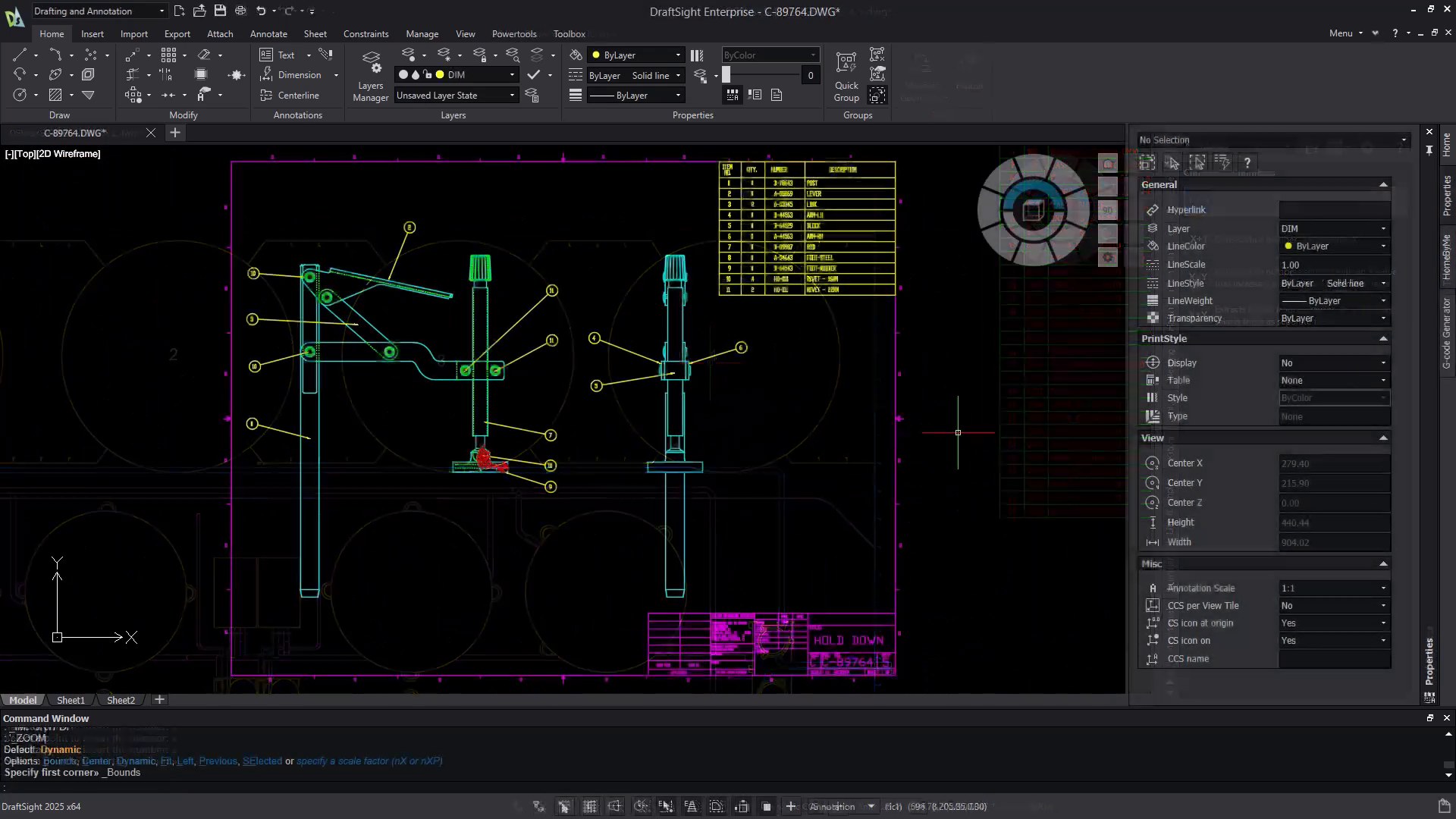Screen dimensions: 1456x819
Task: Open Quick Group tool
Action: click(x=846, y=76)
